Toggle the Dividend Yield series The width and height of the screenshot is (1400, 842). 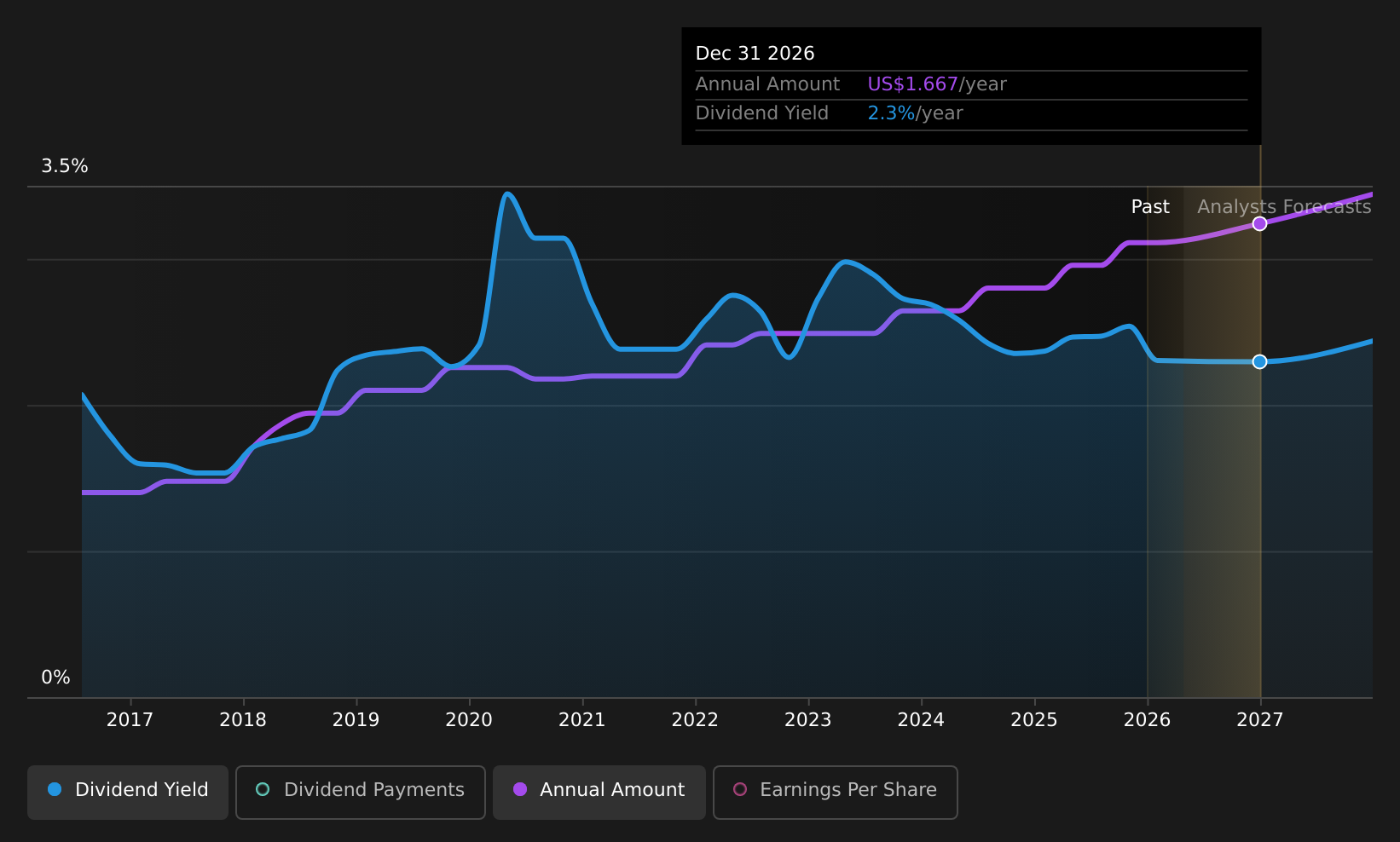128,793
